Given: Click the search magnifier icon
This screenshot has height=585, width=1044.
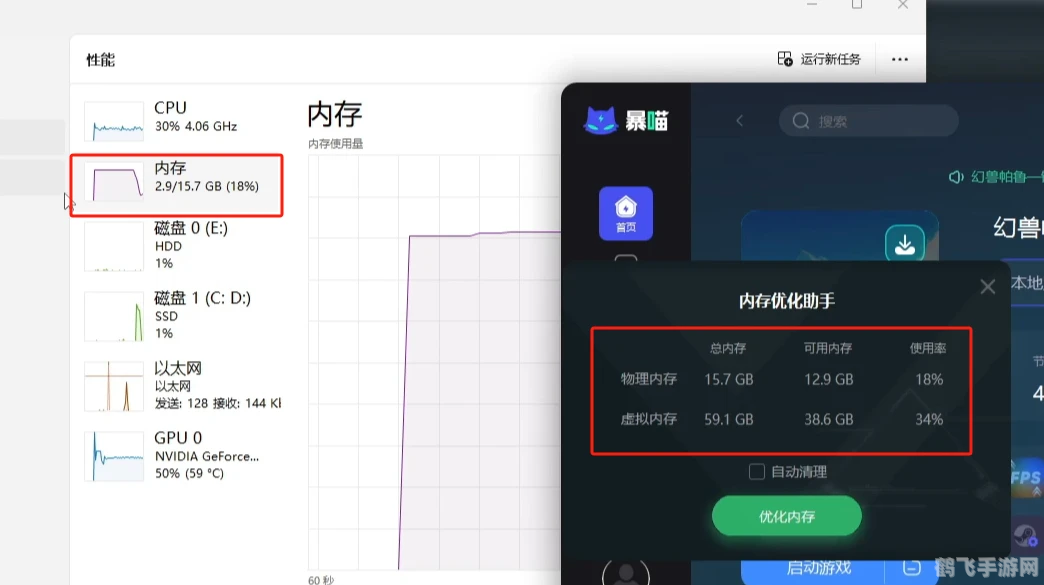Looking at the screenshot, I should pos(801,121).
